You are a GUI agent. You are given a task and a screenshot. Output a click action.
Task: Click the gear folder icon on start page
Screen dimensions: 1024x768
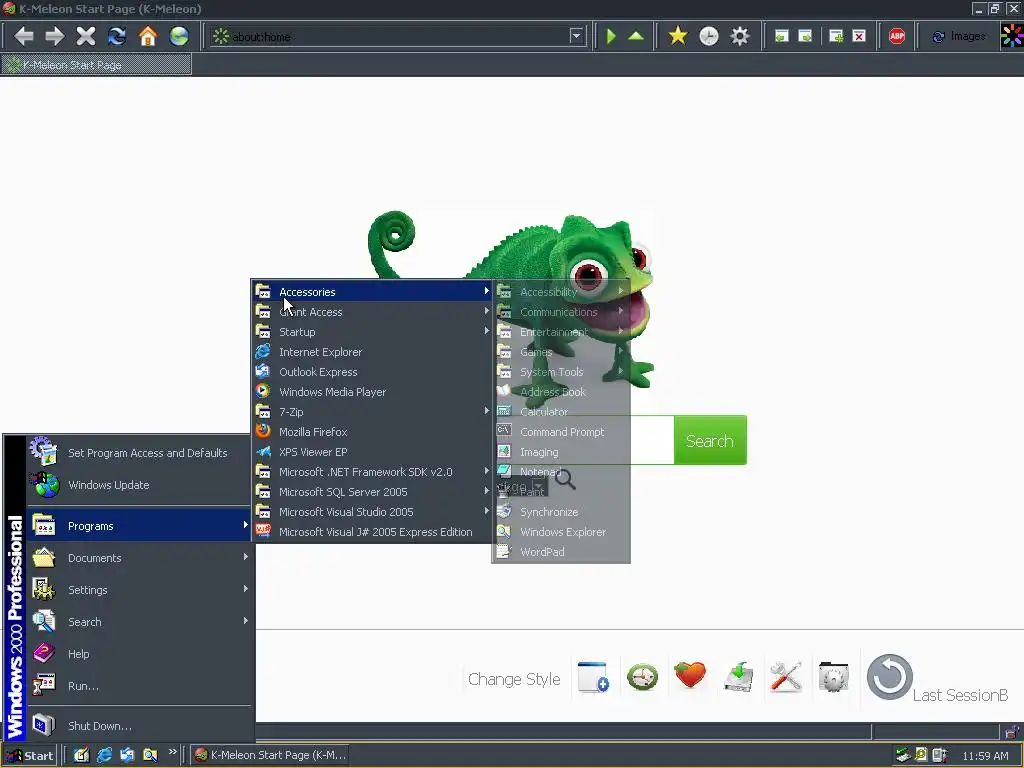point(833,677)
